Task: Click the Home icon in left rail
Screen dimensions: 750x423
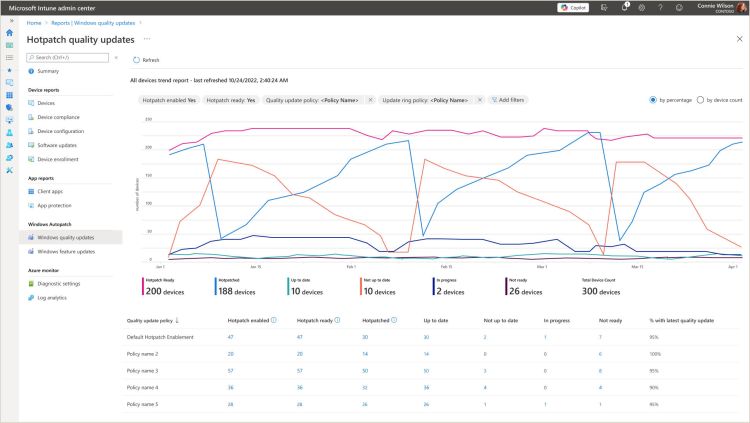Action: pos(10,33)
